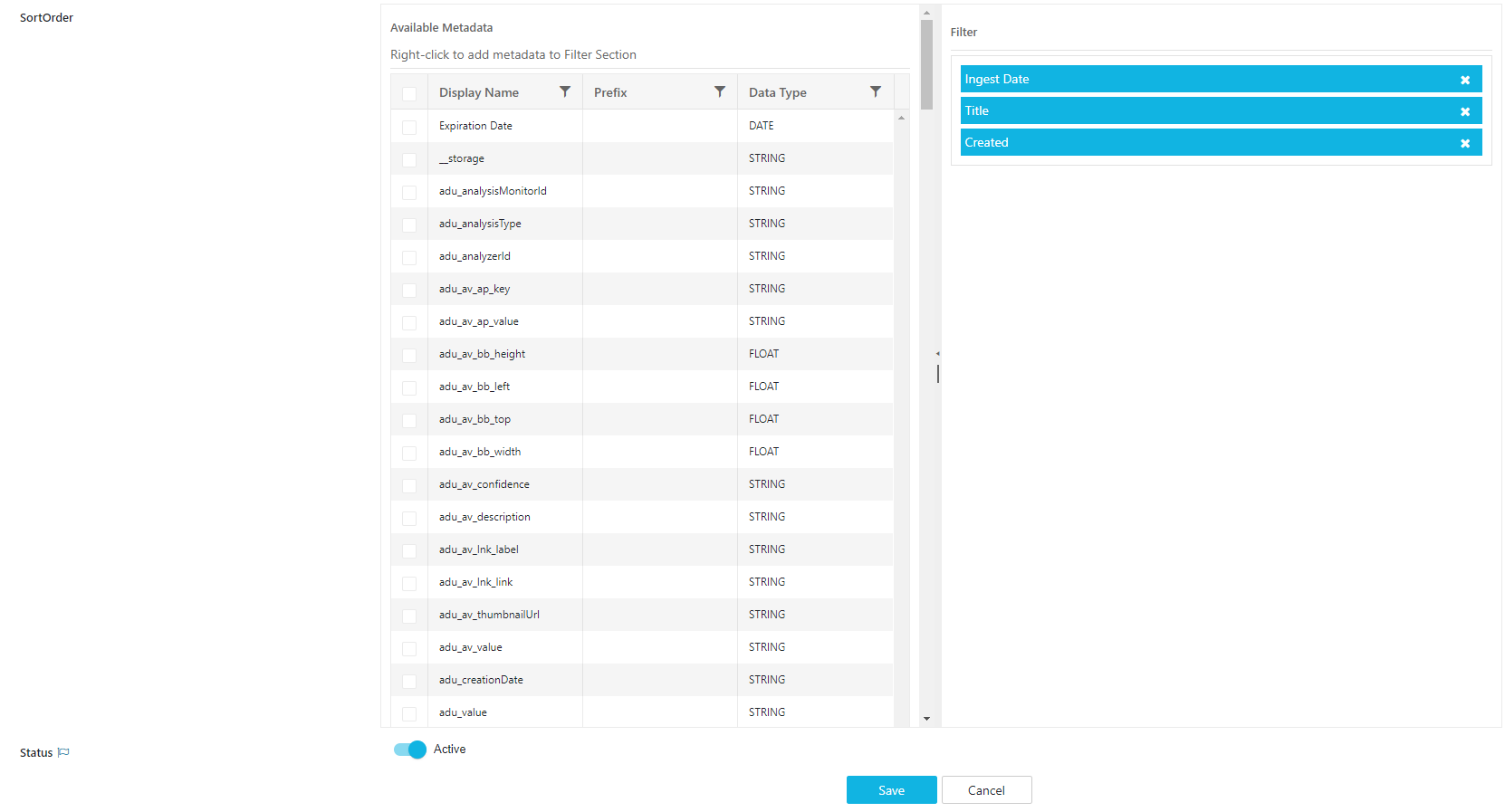Collapse the splitter panel arrow
Viewport: 1505px width, 812px height.
tap(937, 353)
